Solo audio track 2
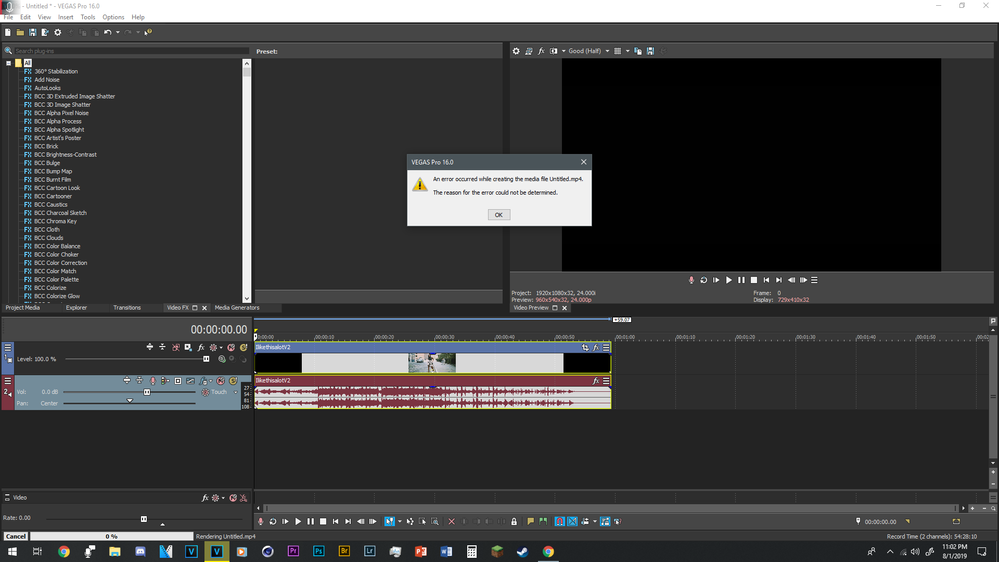 point(233,381)
